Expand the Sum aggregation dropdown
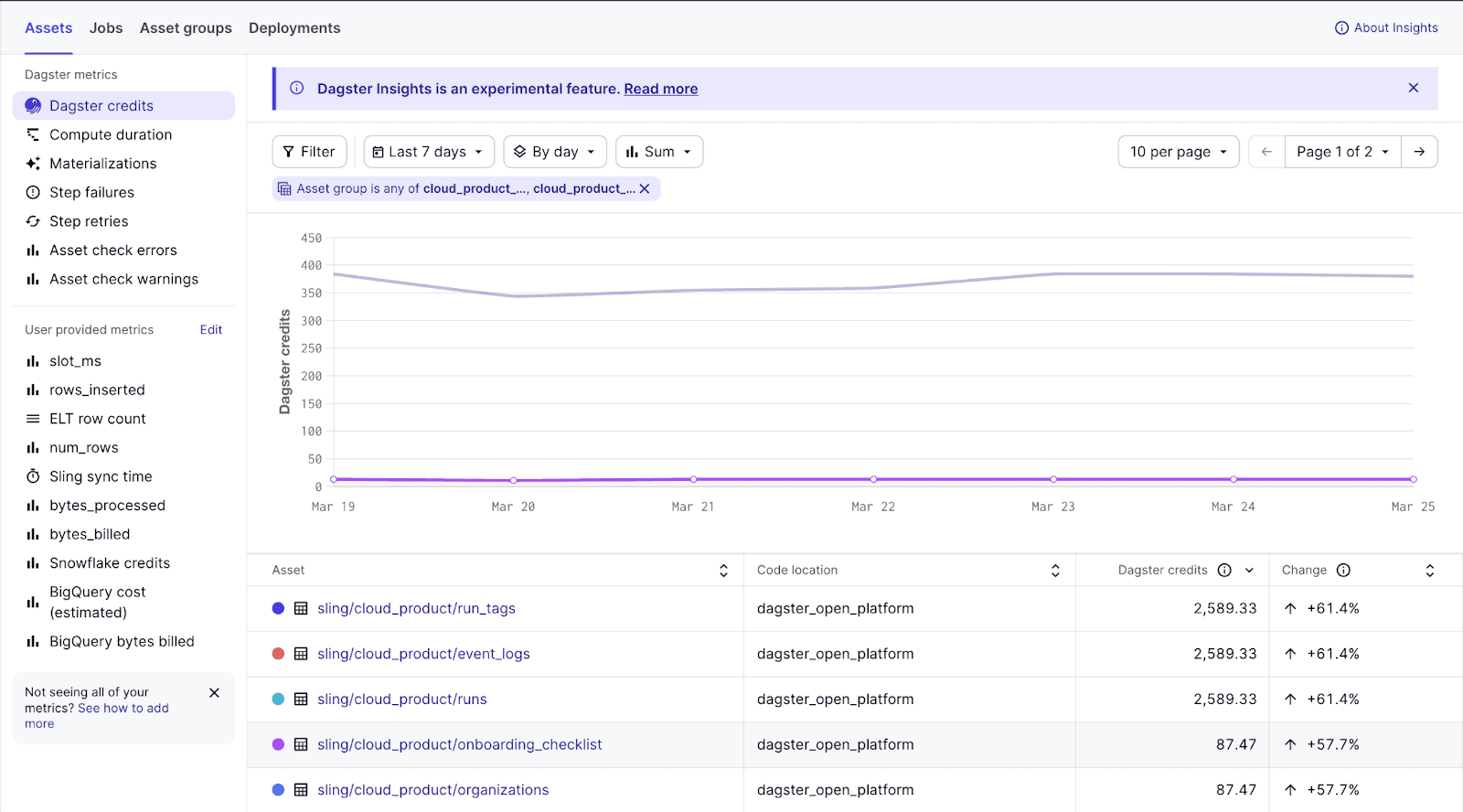Viewport: 1463px width, 812px height. click(659, 152)
